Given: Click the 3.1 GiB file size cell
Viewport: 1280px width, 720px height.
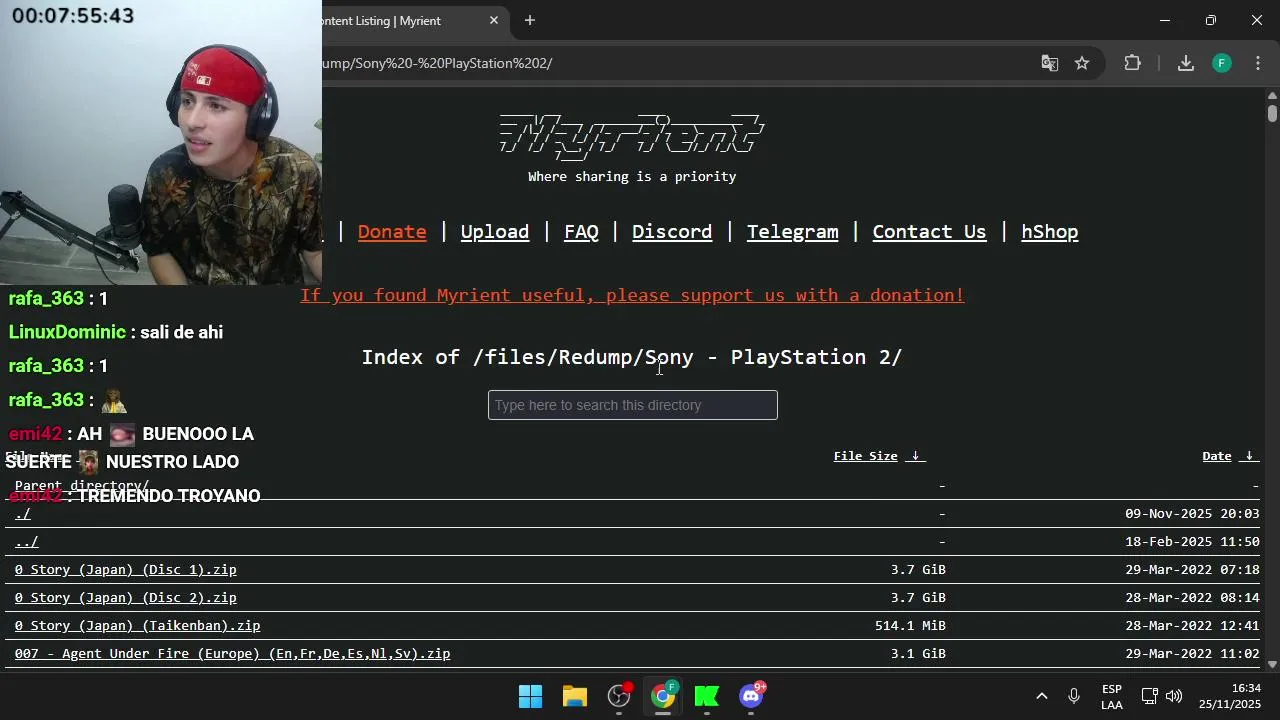Looking at the screenshot, I should coord(918,654).
